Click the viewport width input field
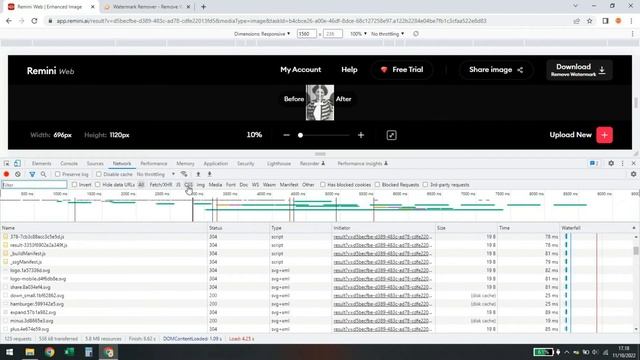The height and width of the screenshot is (360, 640). (x=307, y=34)
